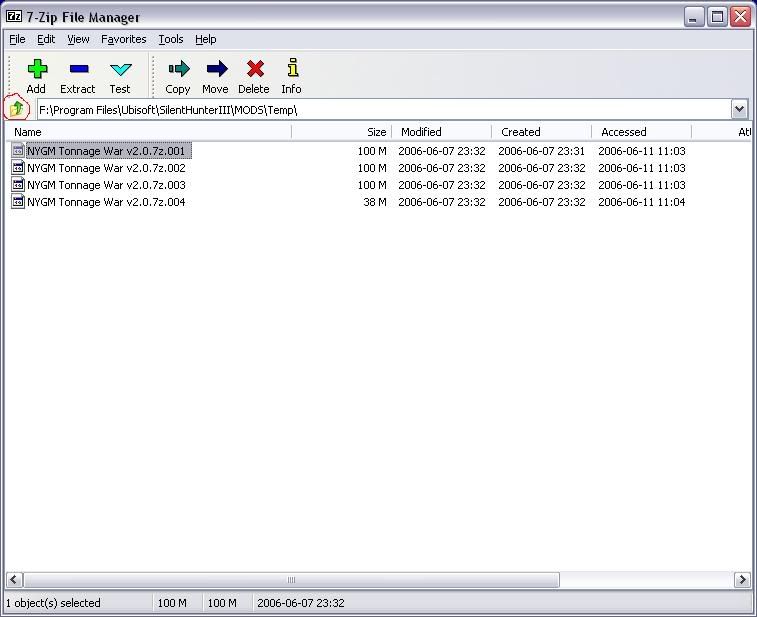This screenshot has width=757, height=617.
Task: Sort by Accessed column header
Action: (641, 132)
